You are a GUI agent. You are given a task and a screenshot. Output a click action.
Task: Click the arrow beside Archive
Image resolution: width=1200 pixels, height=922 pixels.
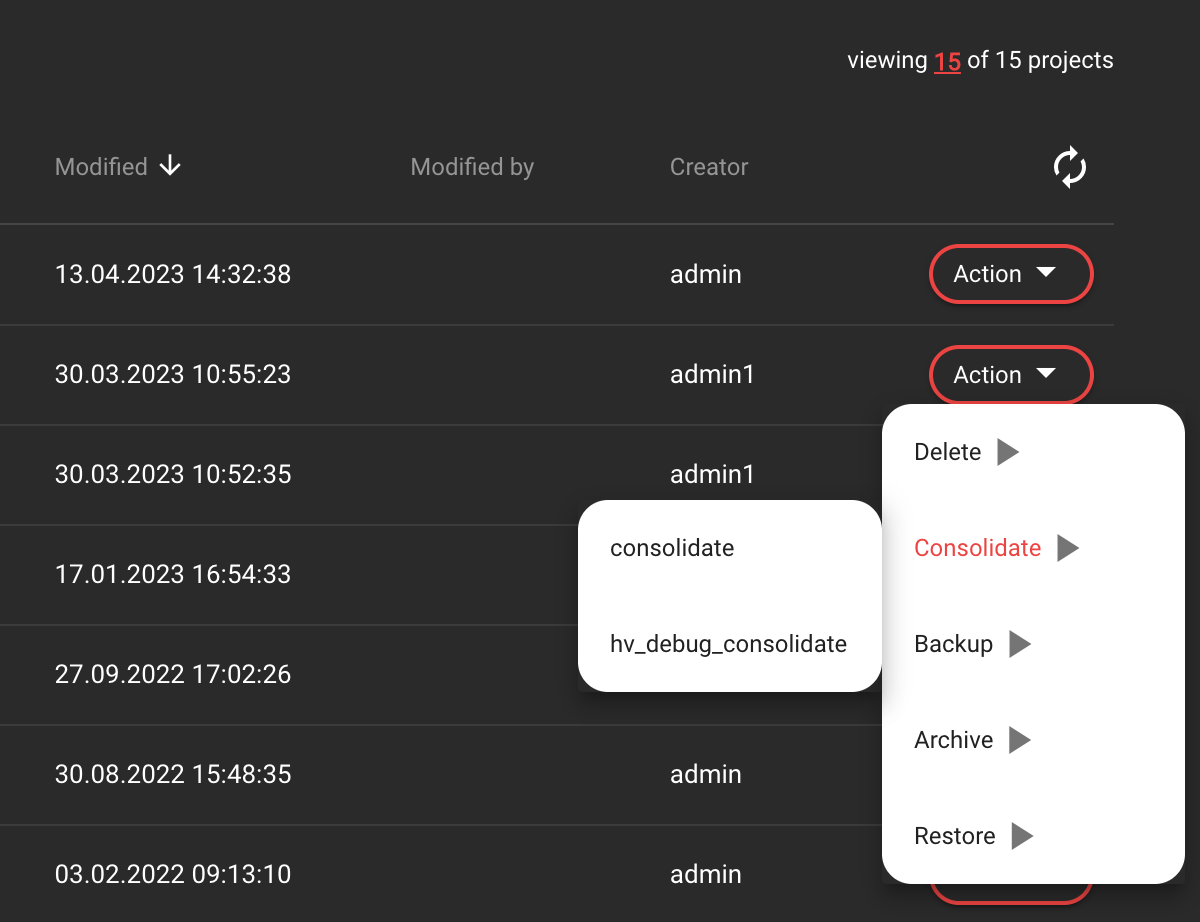[x=1019, y=740]
